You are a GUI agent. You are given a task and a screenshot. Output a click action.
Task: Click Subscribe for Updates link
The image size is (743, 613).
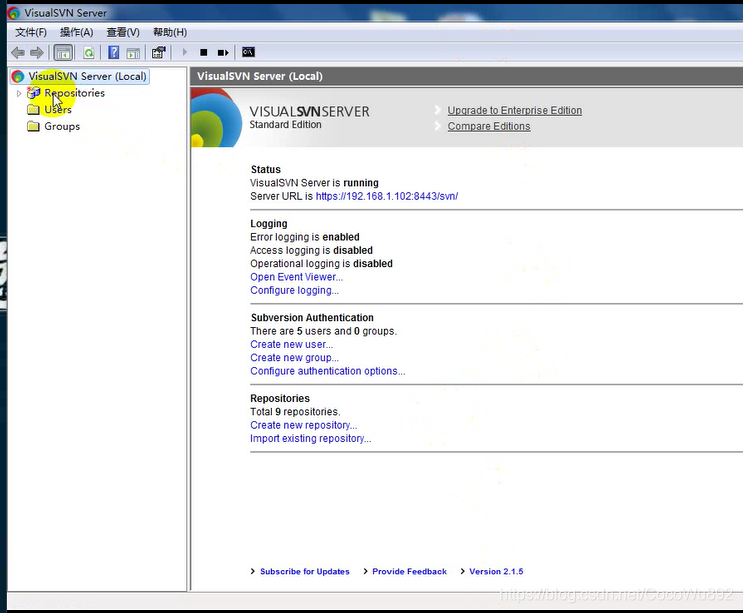305,571
